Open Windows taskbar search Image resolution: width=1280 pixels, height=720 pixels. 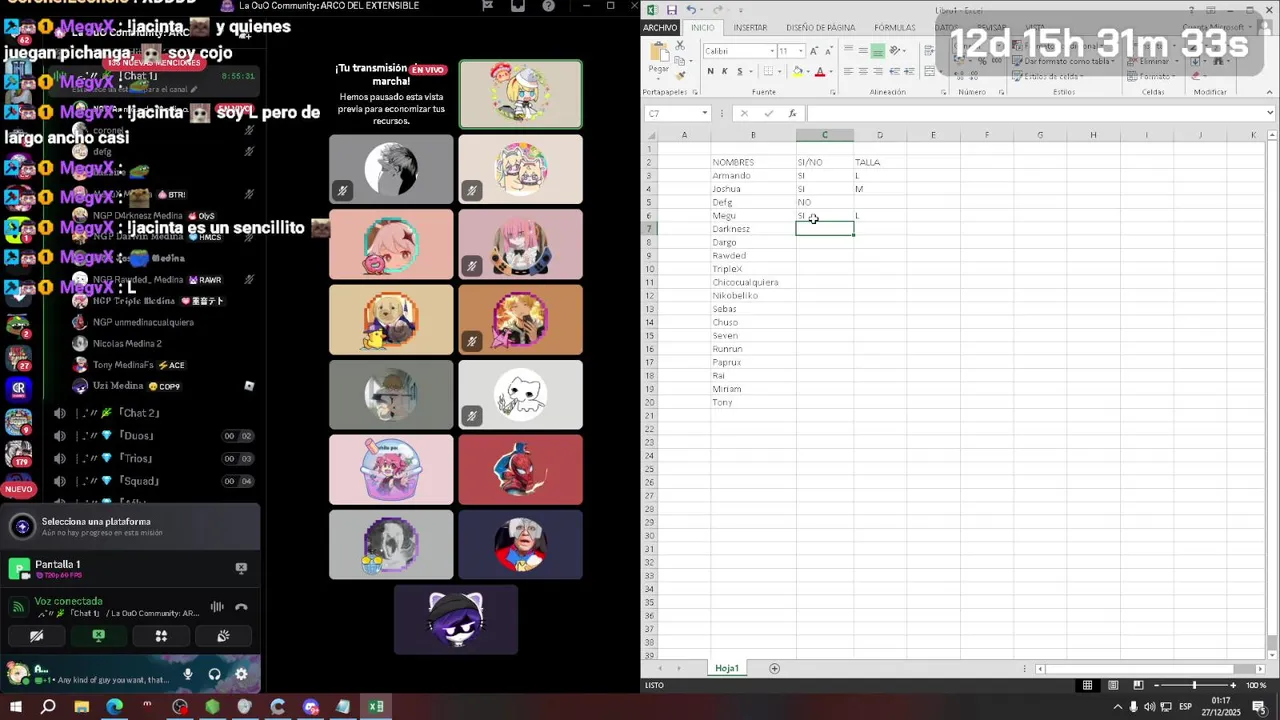48,707
